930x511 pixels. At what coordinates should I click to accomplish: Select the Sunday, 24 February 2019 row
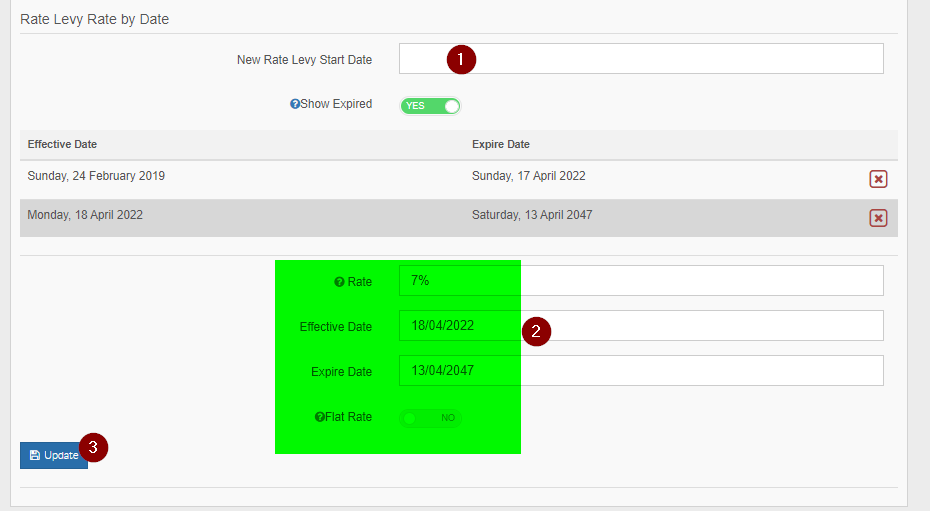click(458, 179)
